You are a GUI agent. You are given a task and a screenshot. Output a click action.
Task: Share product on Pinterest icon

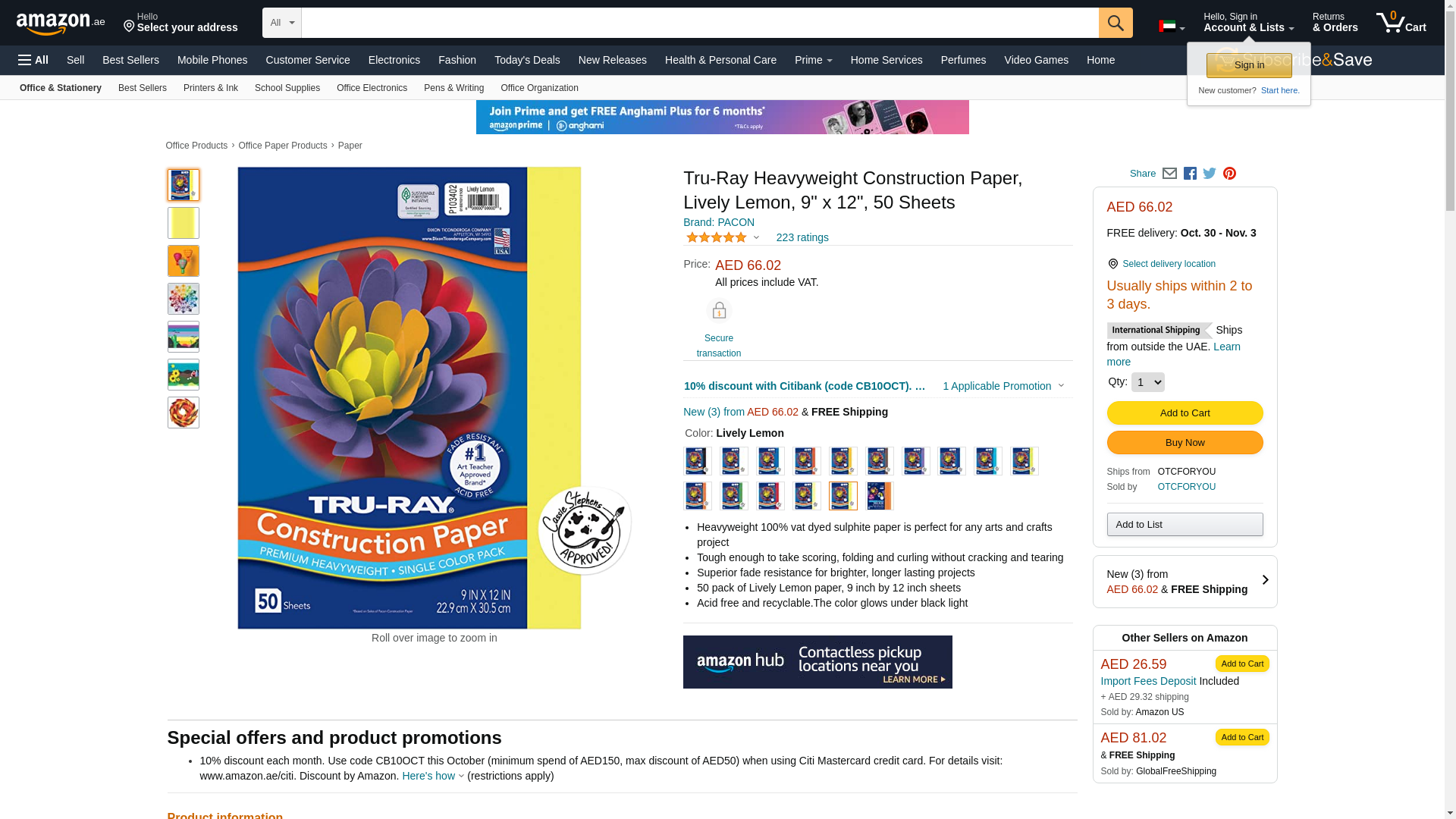[1229, 174]
